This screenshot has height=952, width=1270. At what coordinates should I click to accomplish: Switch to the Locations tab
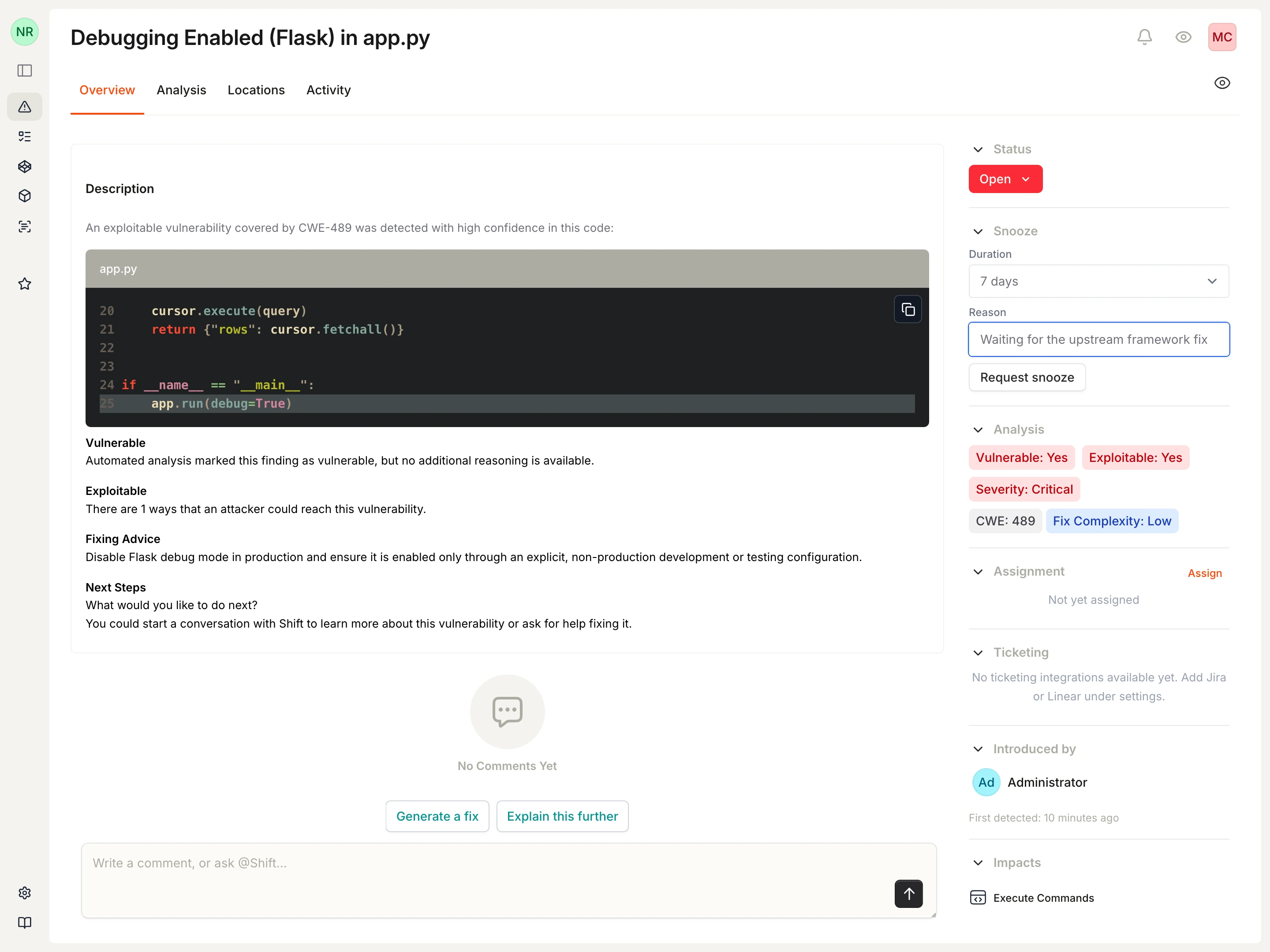click(x=256, y=90)
